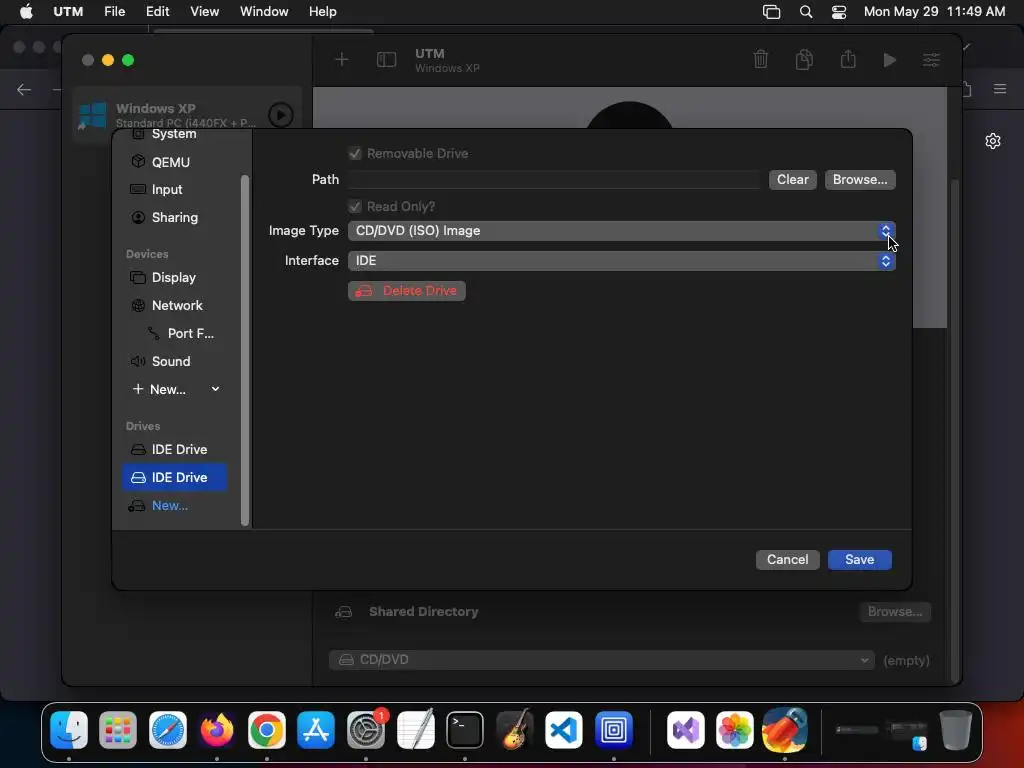1024x768 pixels.
Task: Click the back arrow in background window
Action: (x=24, y=89)
